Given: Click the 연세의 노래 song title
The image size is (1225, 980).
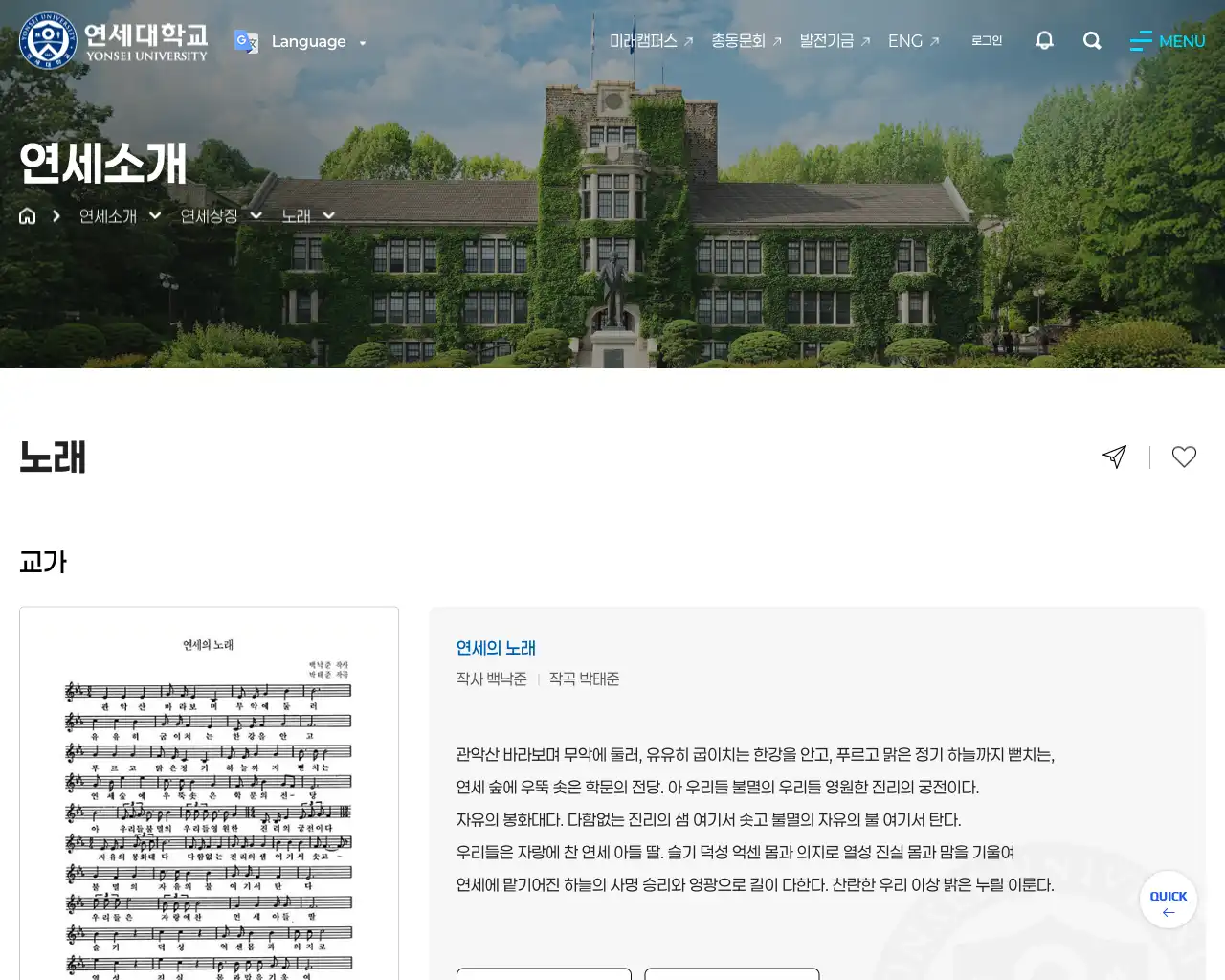Looking at the screenshot, I should click(496, 648).
